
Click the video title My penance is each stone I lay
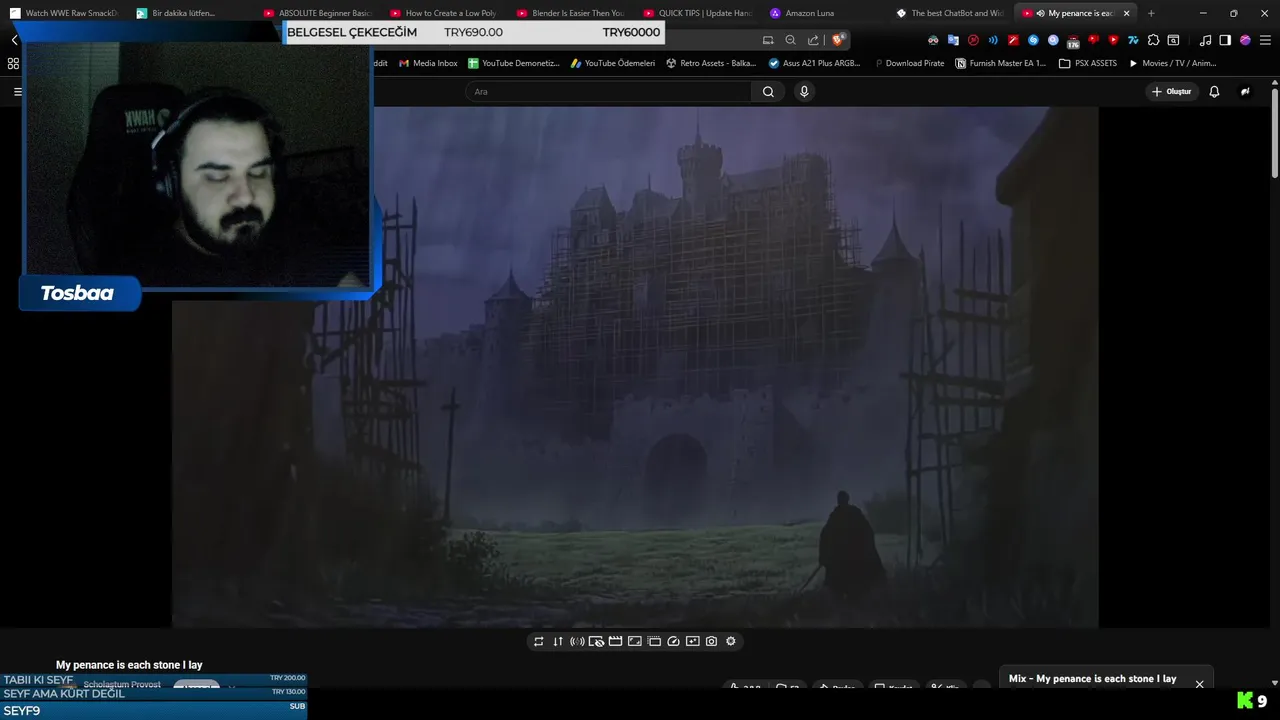(x=129, y=665)
